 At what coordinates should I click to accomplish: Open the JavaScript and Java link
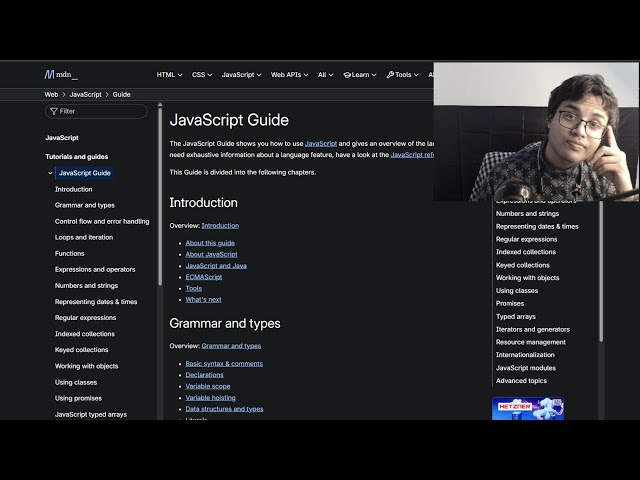click(216, 266)
